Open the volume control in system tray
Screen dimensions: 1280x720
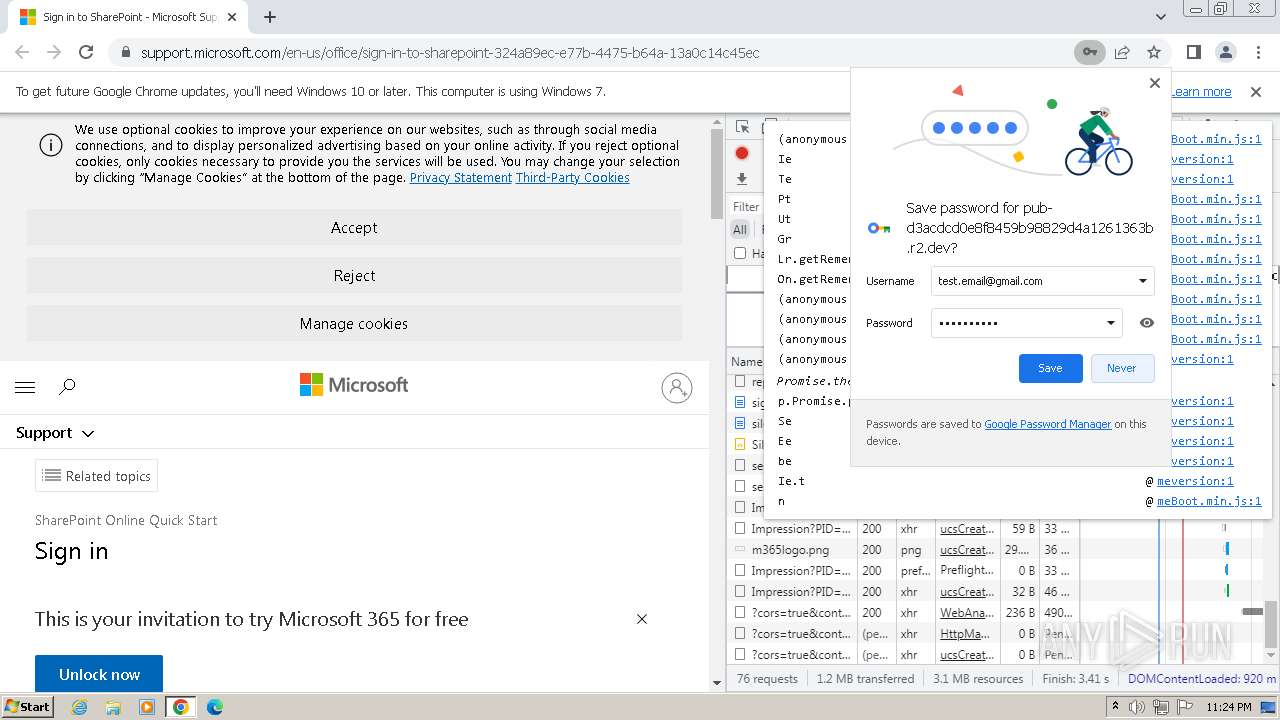(1137, 707)
